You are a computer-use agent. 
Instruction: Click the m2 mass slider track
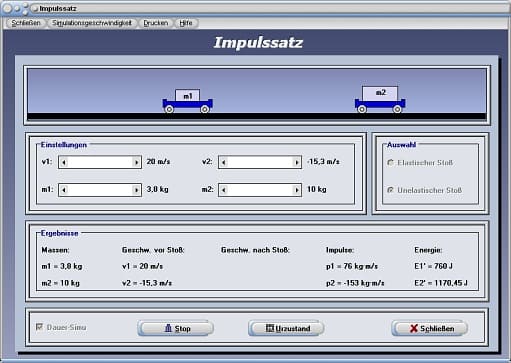[x=260, y=190]
